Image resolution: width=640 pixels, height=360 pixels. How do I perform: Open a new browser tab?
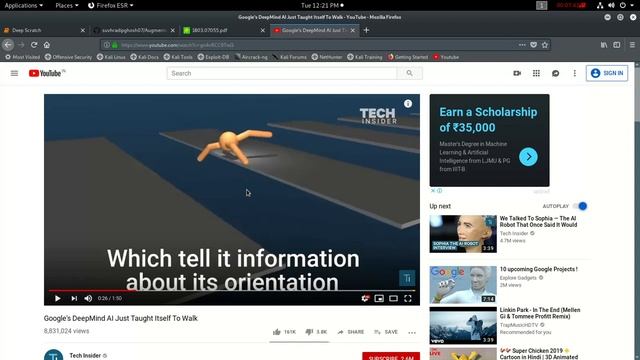(366, 30)
